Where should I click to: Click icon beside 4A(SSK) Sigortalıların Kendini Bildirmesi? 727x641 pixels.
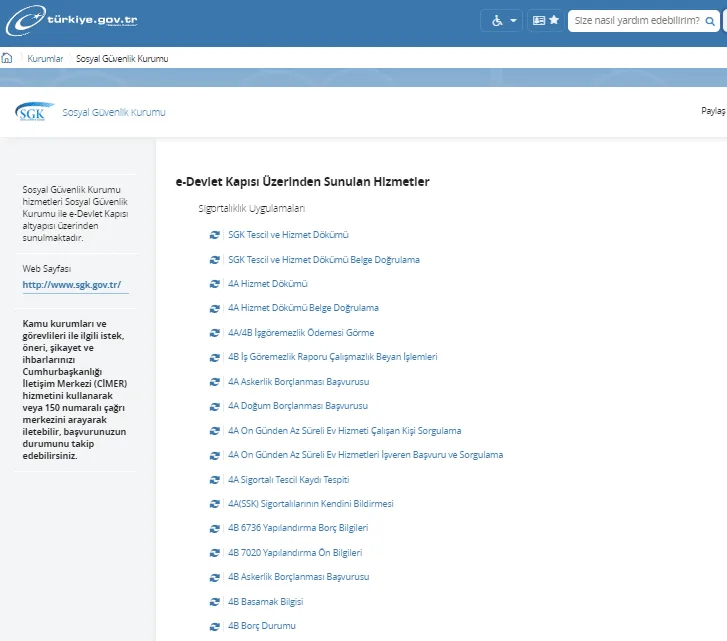pos(215,504)
